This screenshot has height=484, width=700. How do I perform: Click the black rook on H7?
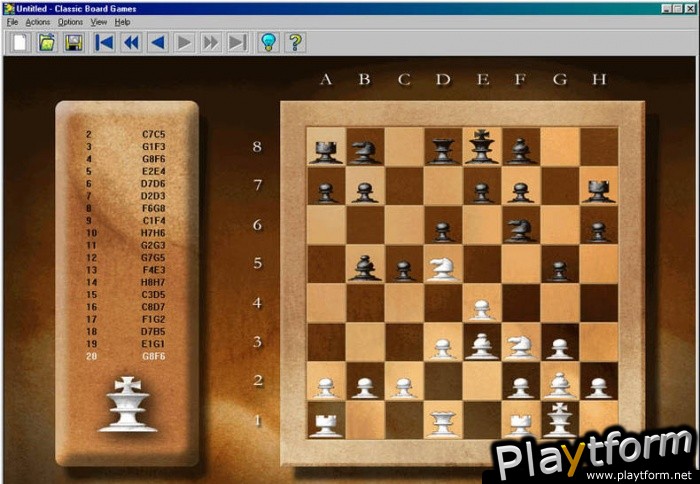(599, 191)
